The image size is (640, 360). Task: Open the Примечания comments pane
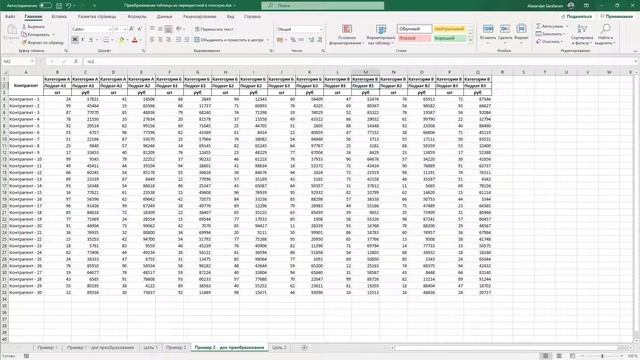(616, 16)
